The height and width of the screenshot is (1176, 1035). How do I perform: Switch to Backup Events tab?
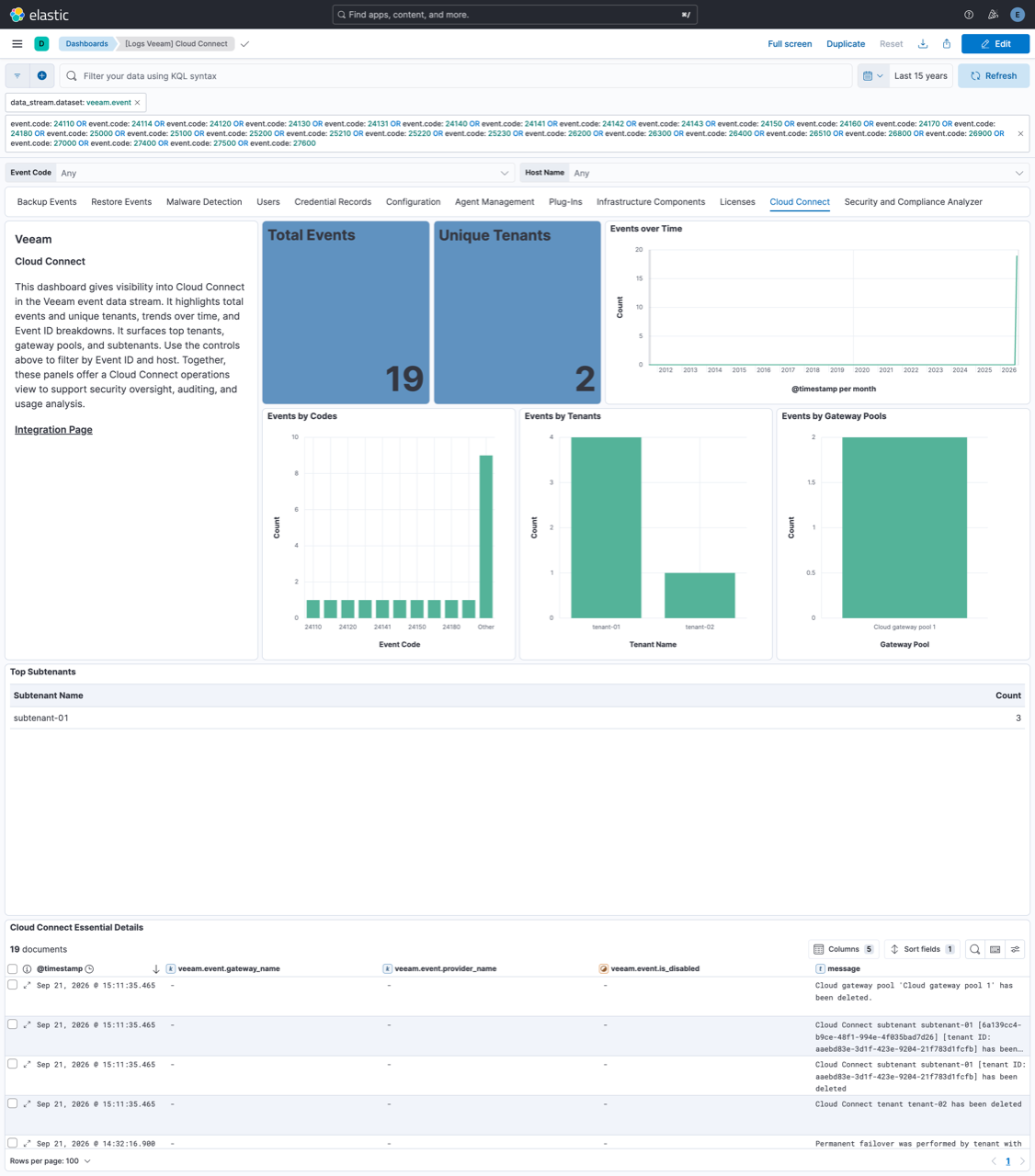coord(47,202)
